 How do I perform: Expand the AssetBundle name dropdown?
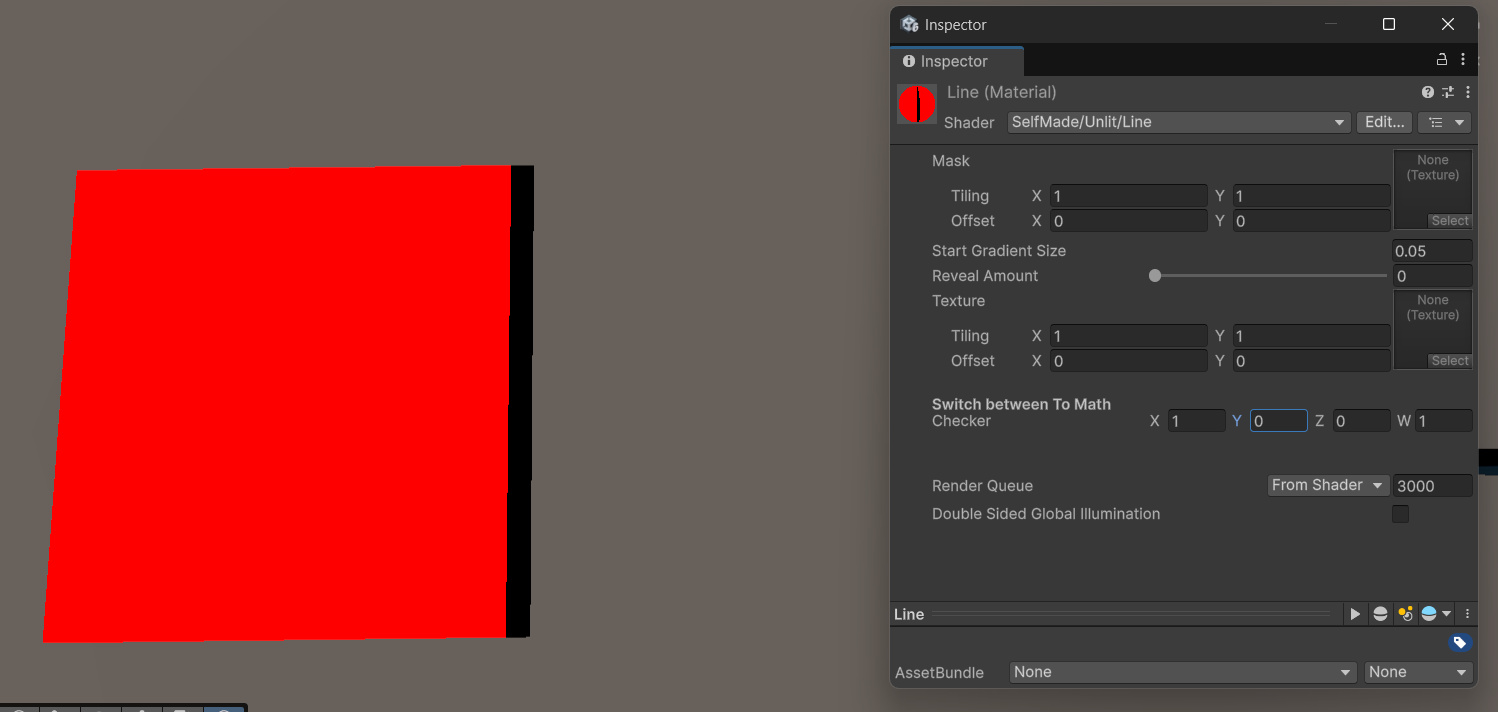(1182, 672)
